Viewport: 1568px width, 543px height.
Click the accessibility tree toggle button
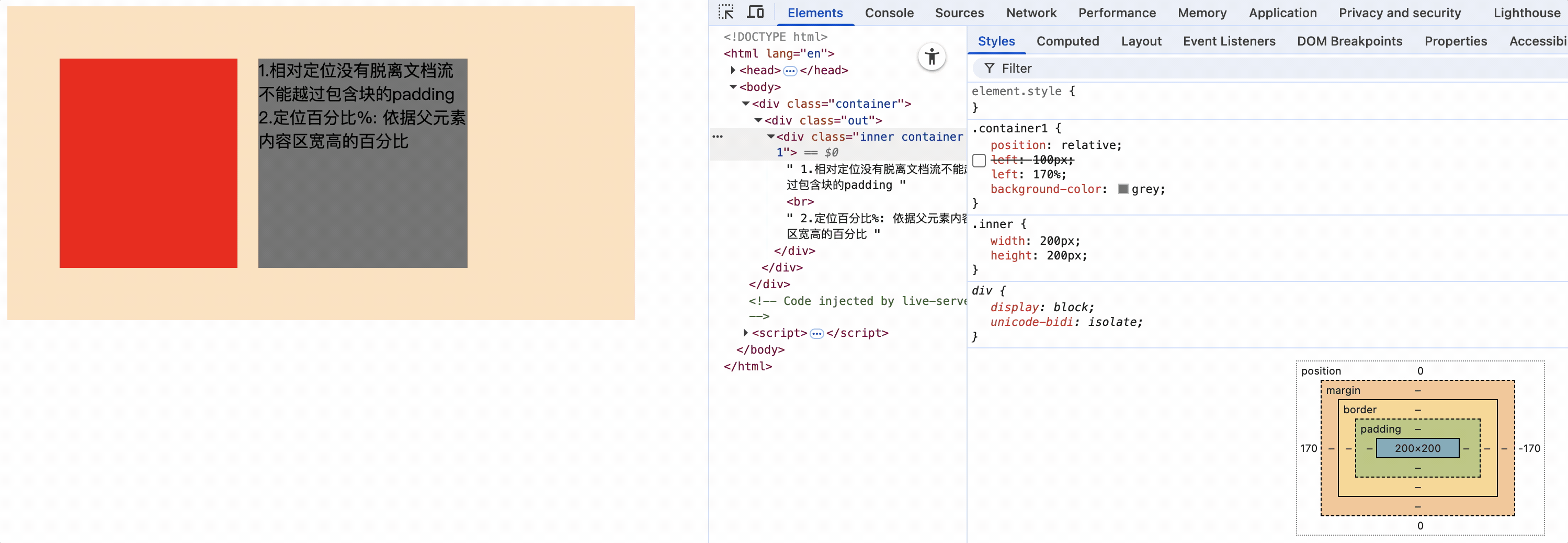(x=931, y=57)
